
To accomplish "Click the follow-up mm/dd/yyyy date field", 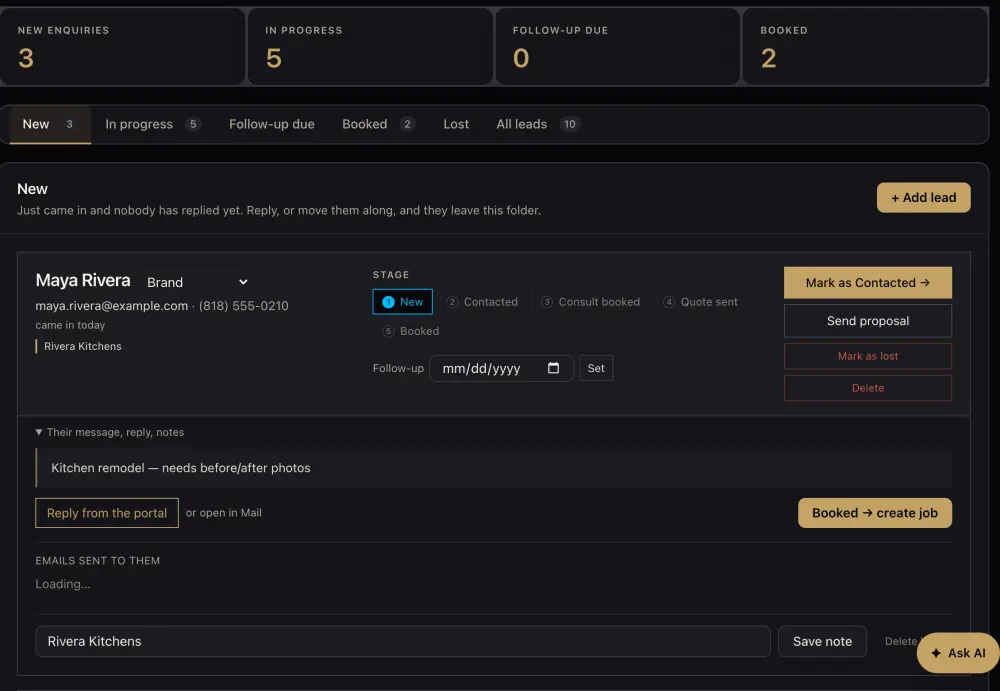I will point(501,368).
